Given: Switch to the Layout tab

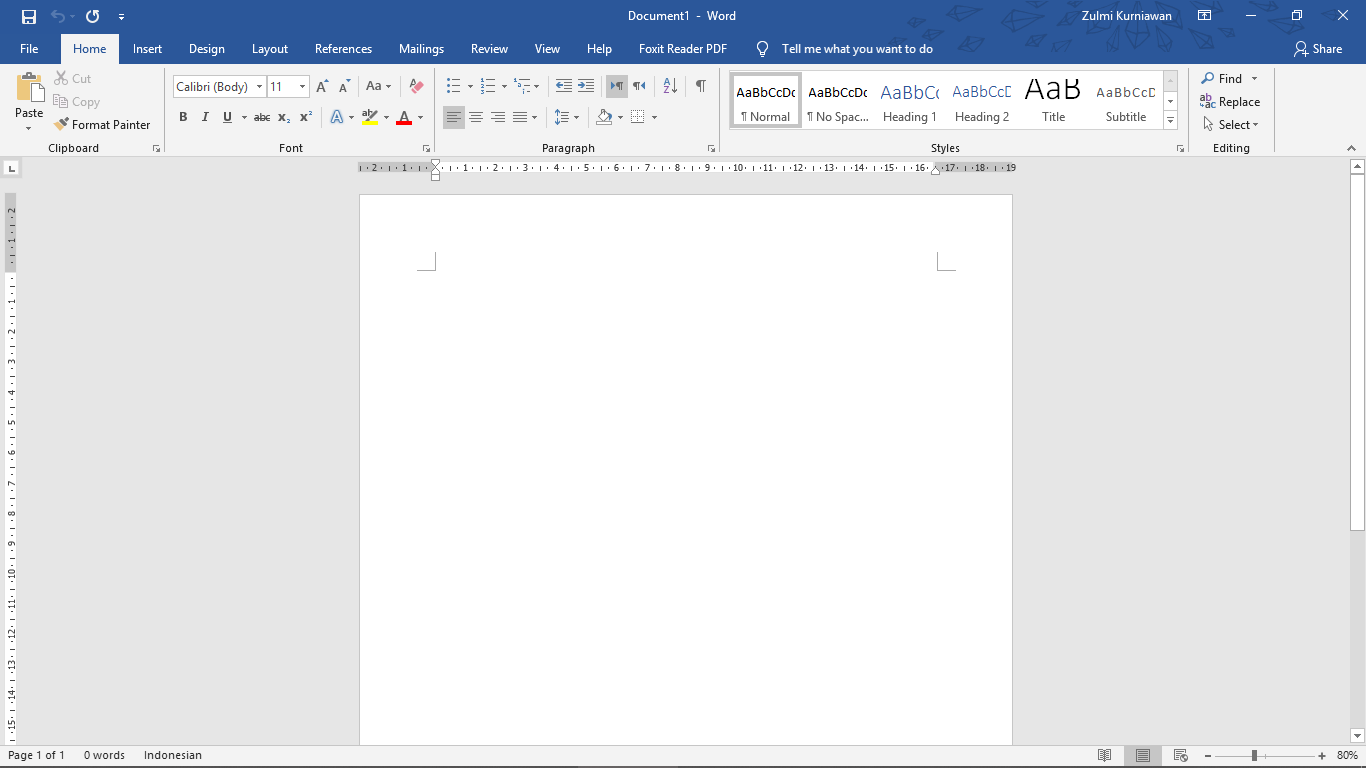Looking at the screenshot, I should pos(270,49).
